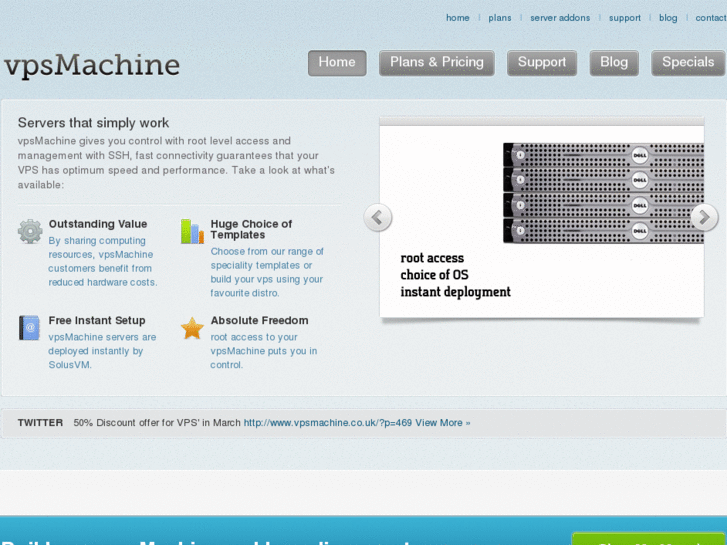Click the vpsMachine logo
This screenshot has width=727, height=545.
(92, 65)
